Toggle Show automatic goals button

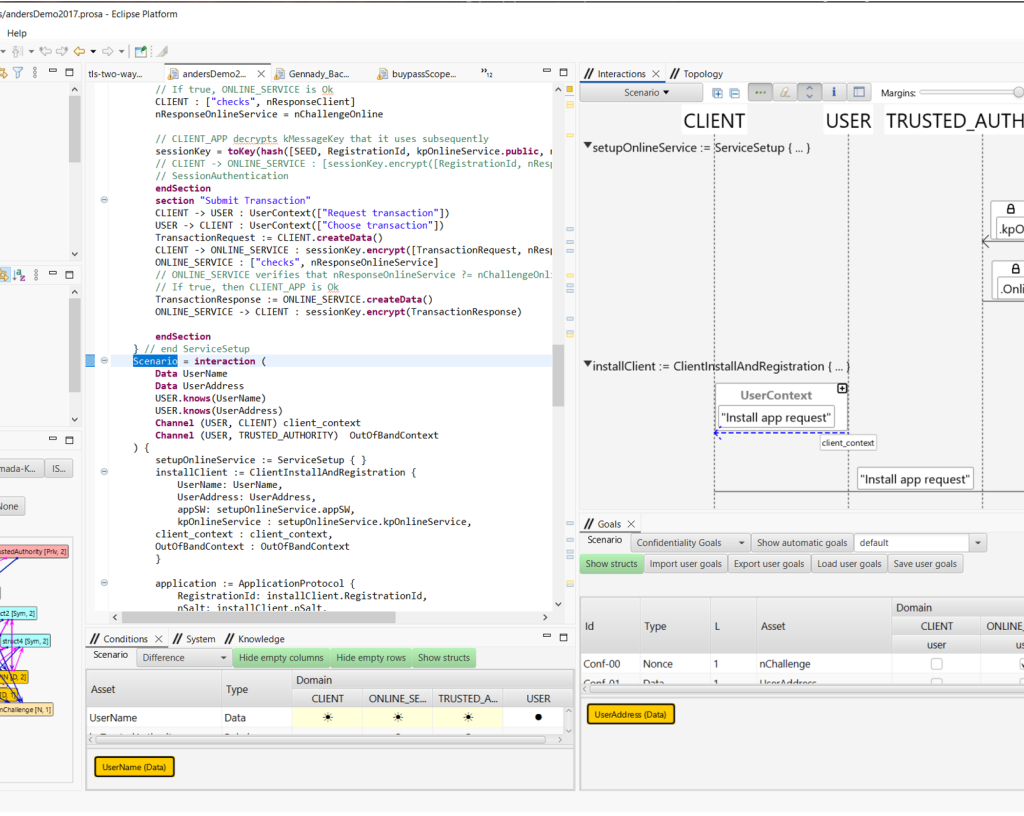801,542
